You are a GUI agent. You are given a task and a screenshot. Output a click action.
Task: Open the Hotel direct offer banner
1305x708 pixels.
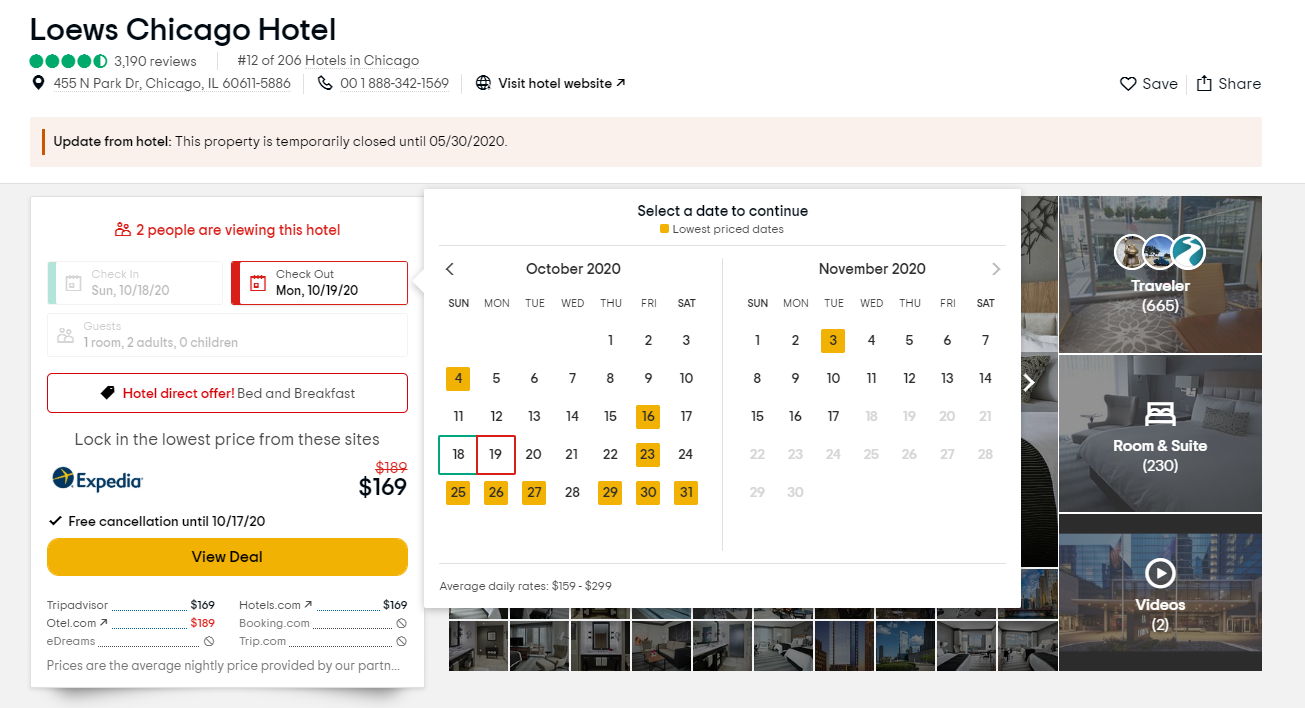click(x=227, y=393)
